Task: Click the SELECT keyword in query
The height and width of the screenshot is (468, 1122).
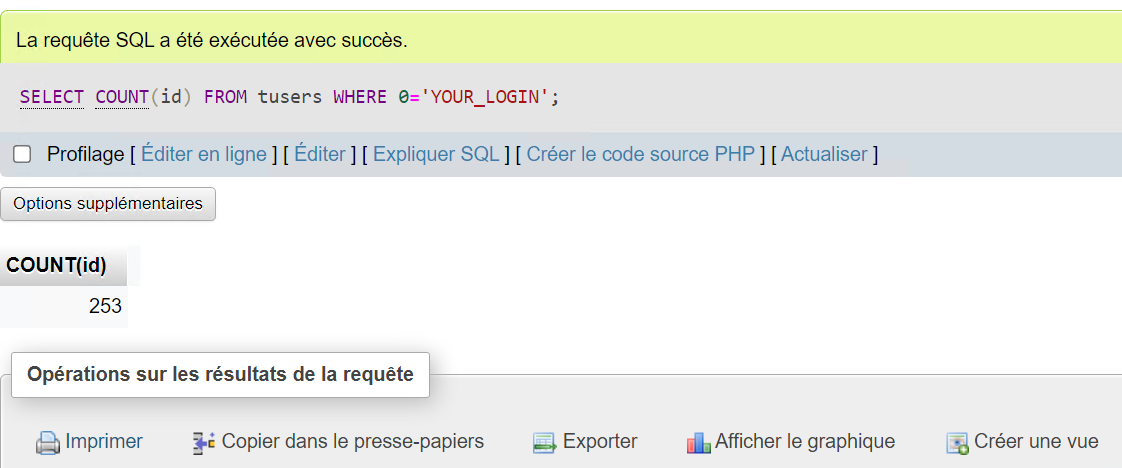Action: pos(52,96)
